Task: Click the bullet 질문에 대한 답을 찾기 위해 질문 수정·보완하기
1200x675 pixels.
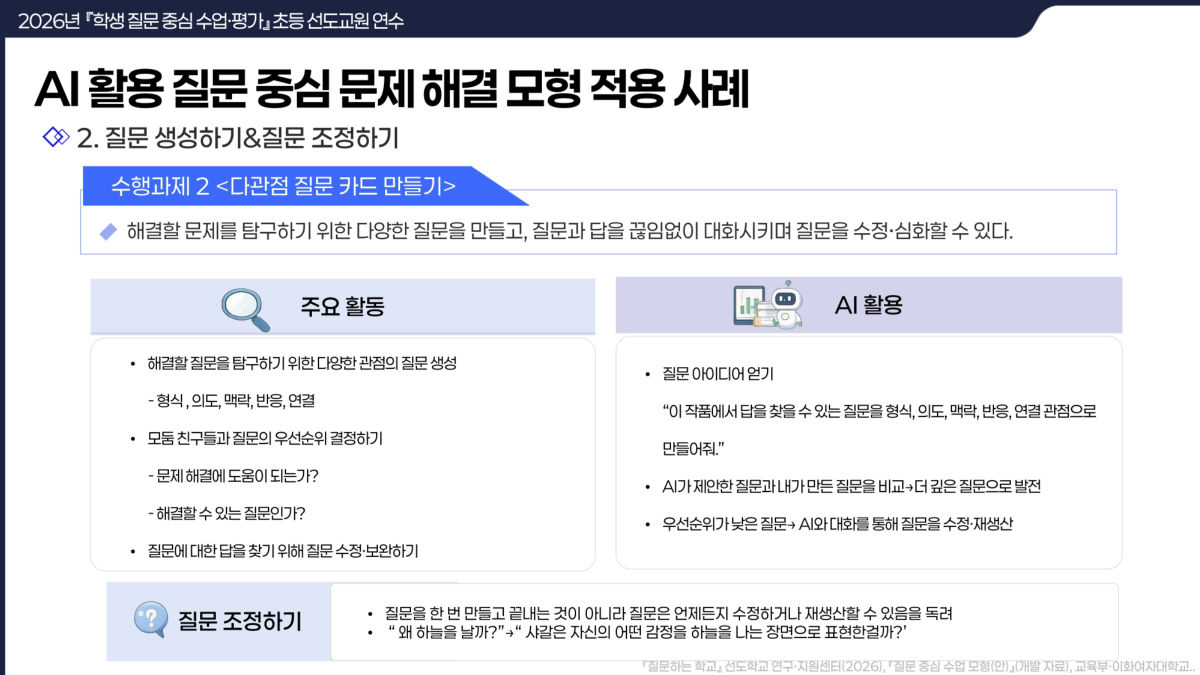Action: point(283,551)
